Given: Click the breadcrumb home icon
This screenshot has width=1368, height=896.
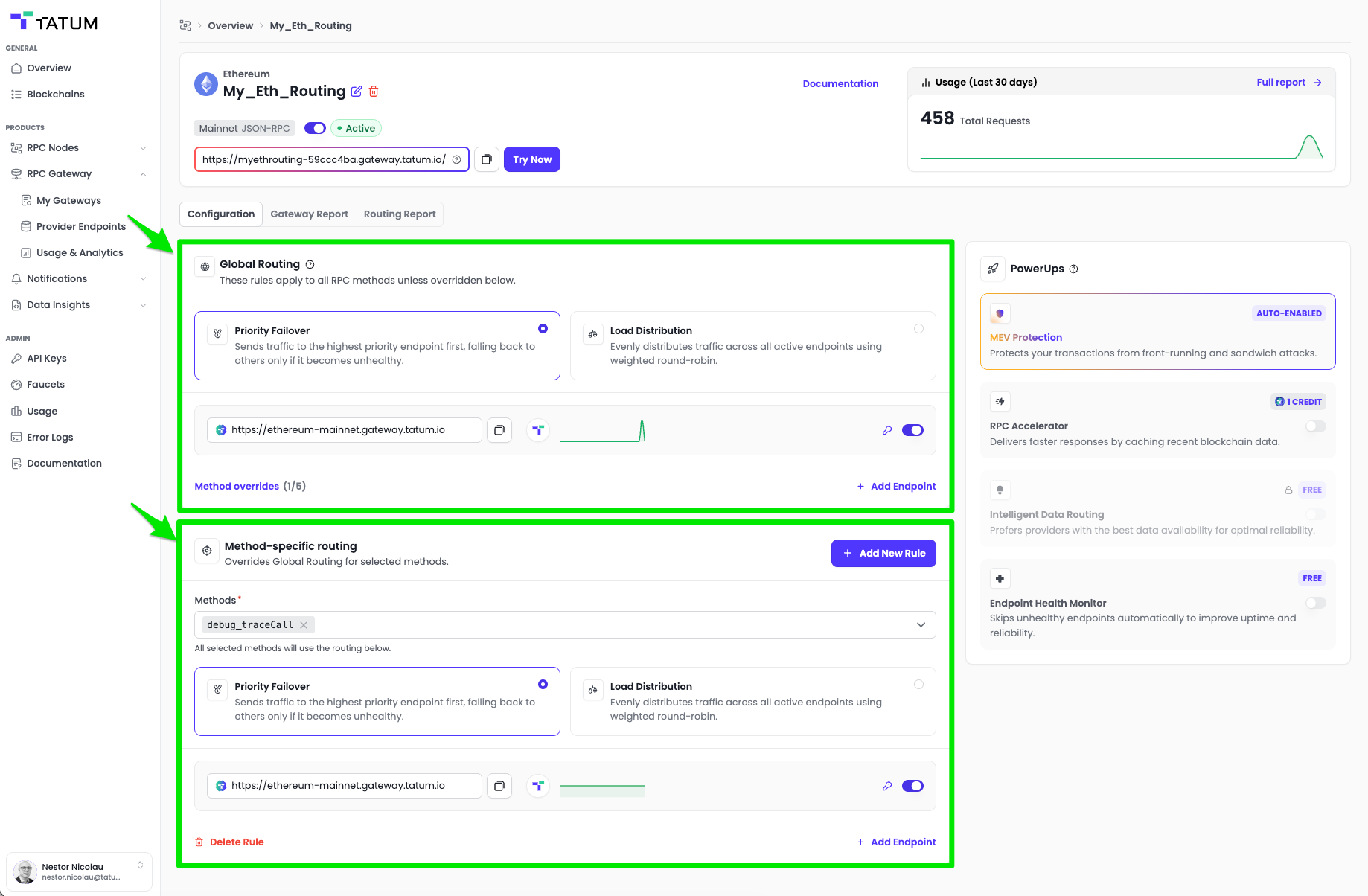Looking at the screenshot, I should [x=185, y=25].
